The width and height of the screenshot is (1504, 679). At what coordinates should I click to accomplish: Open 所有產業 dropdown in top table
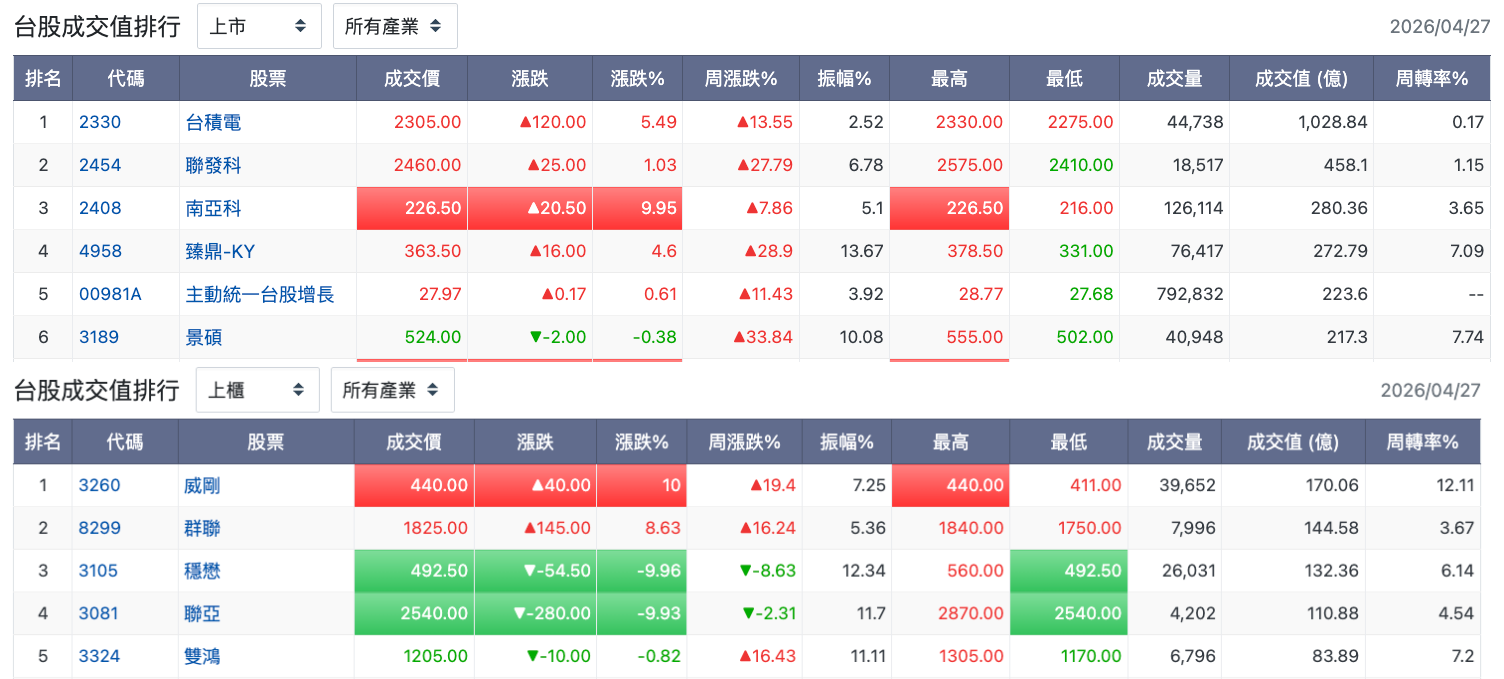[x=395, y=26]
